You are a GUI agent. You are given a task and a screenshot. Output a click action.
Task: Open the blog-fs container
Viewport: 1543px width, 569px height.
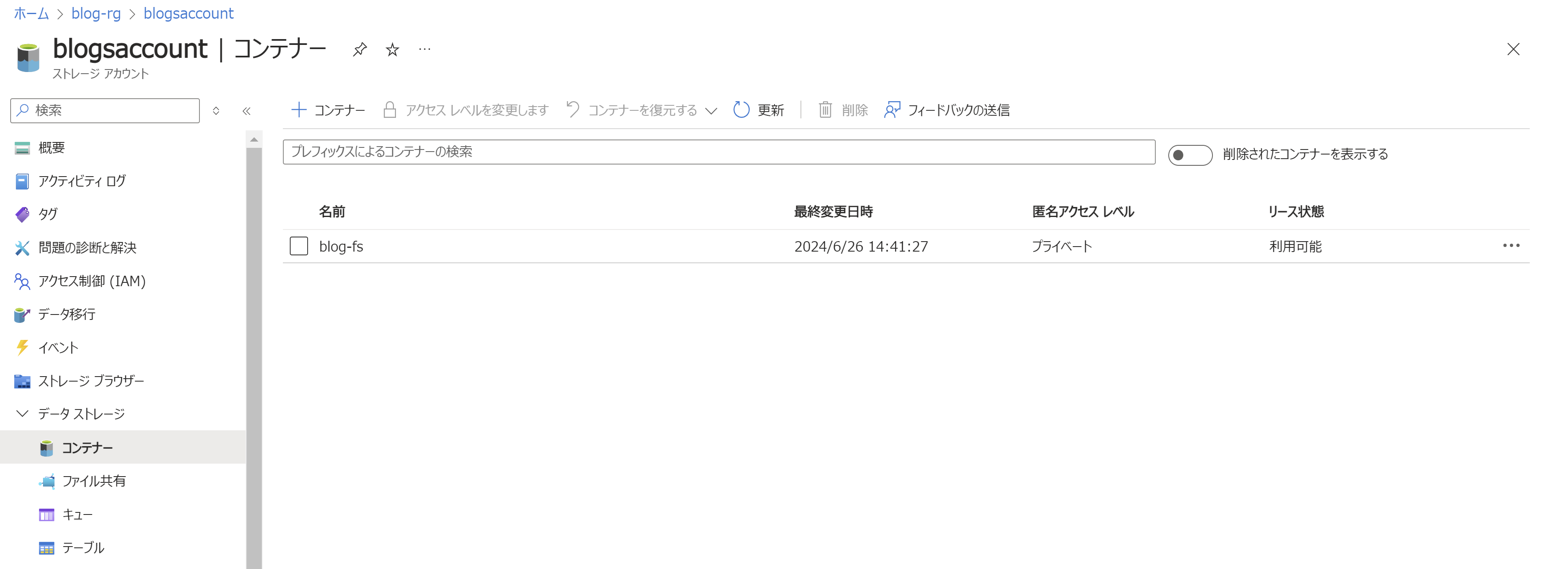[341, 246]
